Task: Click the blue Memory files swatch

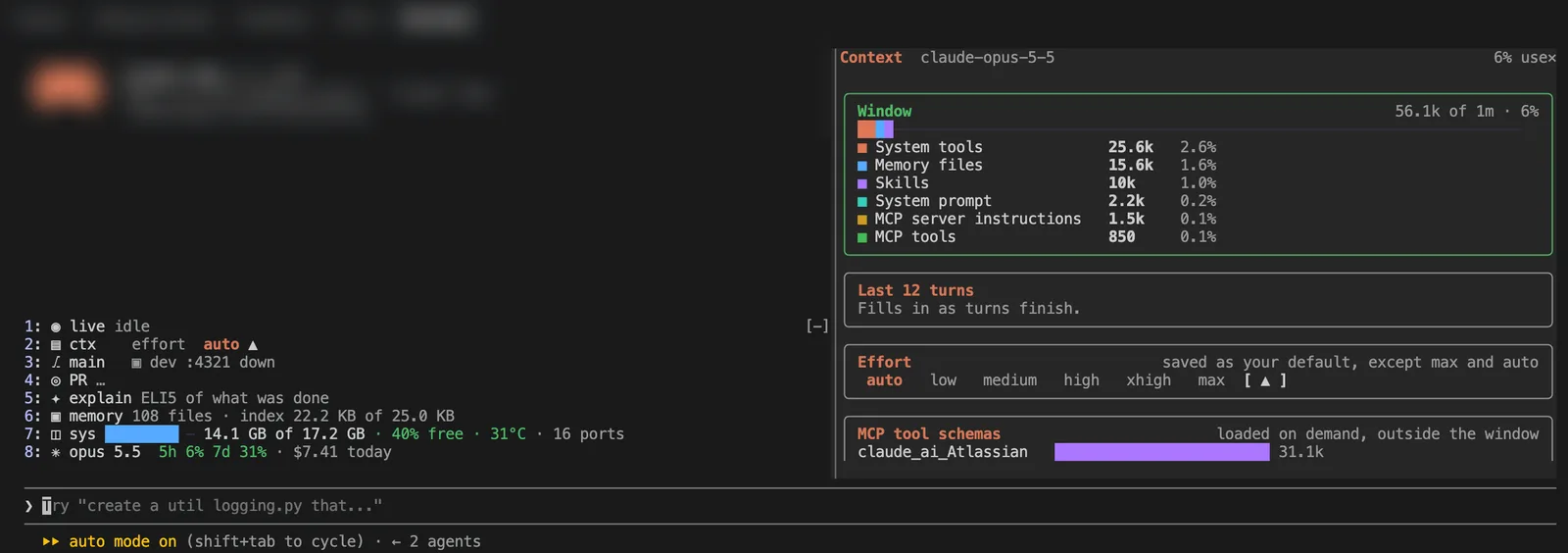Action: coord(862,166)
